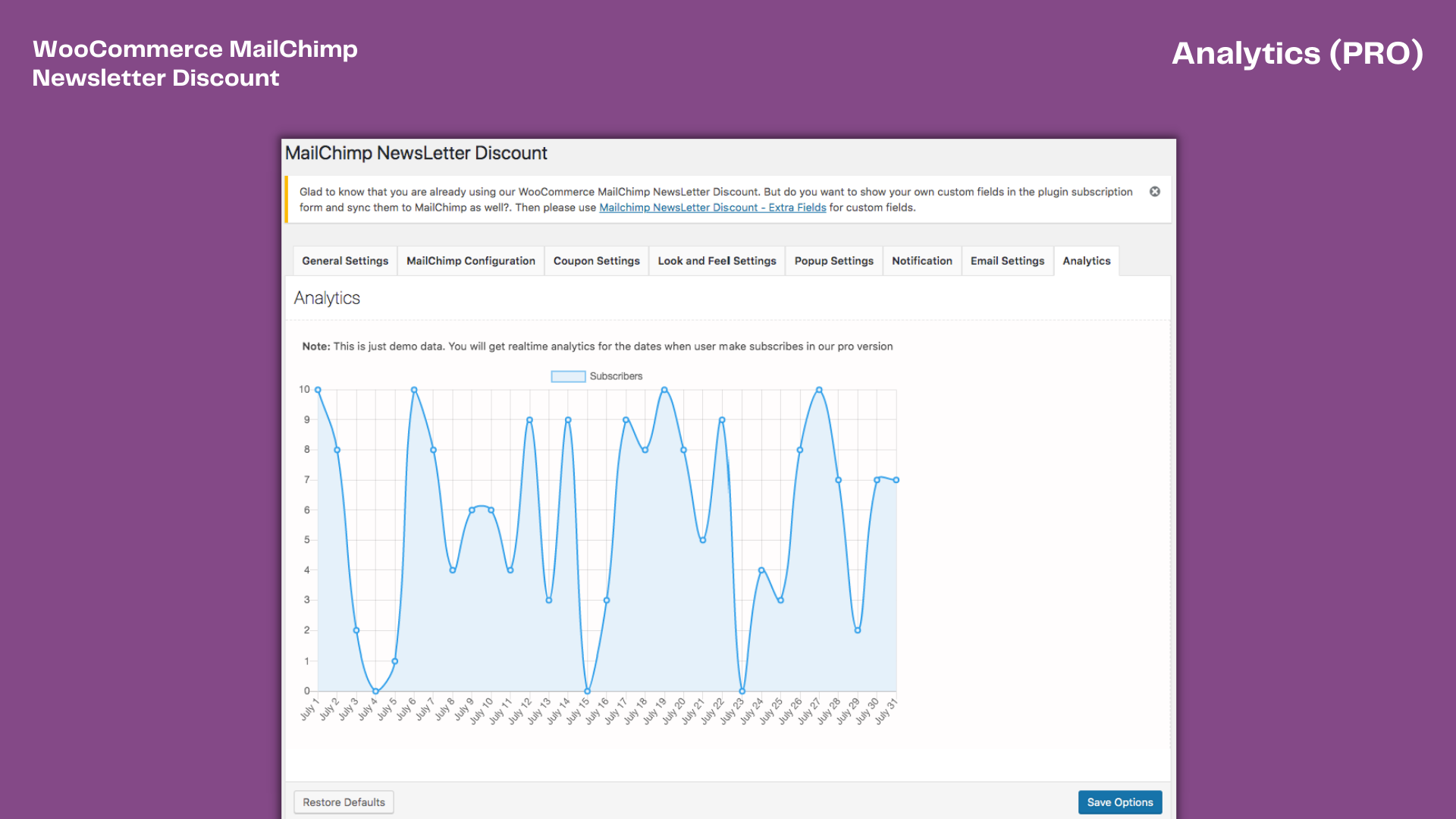Switch to MailChimp Configuration tab
The width and height of the screenshot is (1456, 819).
point(471,261)
